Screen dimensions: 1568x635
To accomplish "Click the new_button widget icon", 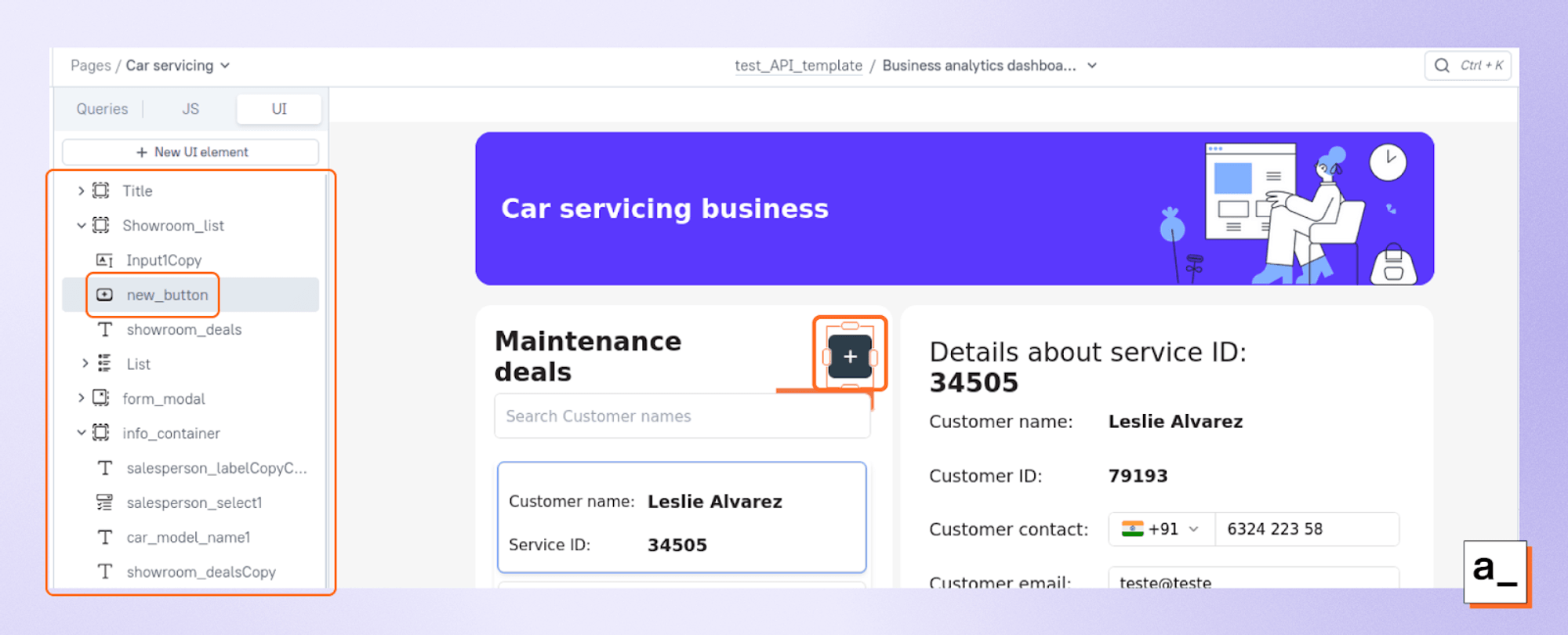I will (x=105, y=295).
